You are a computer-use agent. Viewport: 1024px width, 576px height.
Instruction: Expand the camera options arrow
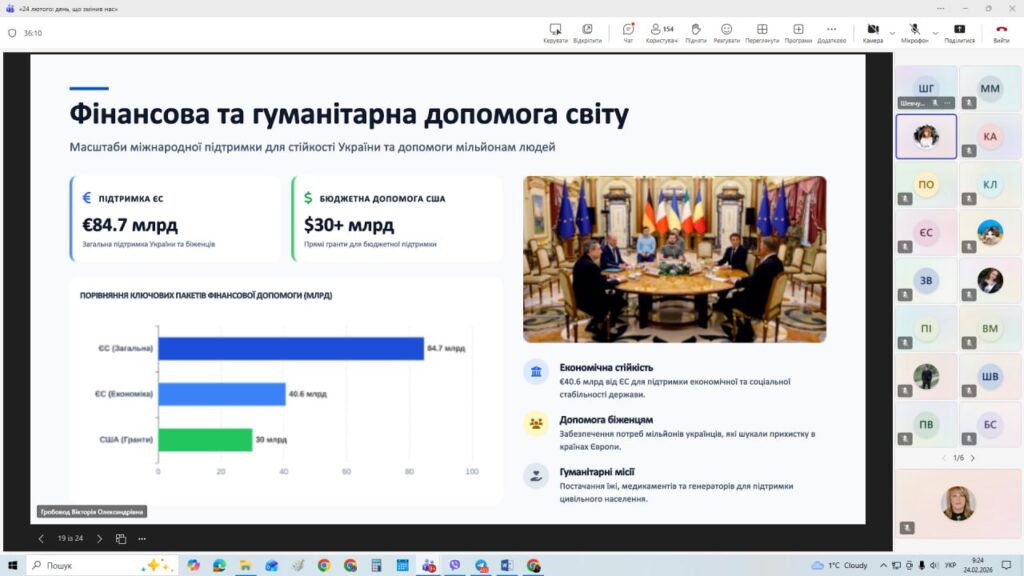click(891, 32)
